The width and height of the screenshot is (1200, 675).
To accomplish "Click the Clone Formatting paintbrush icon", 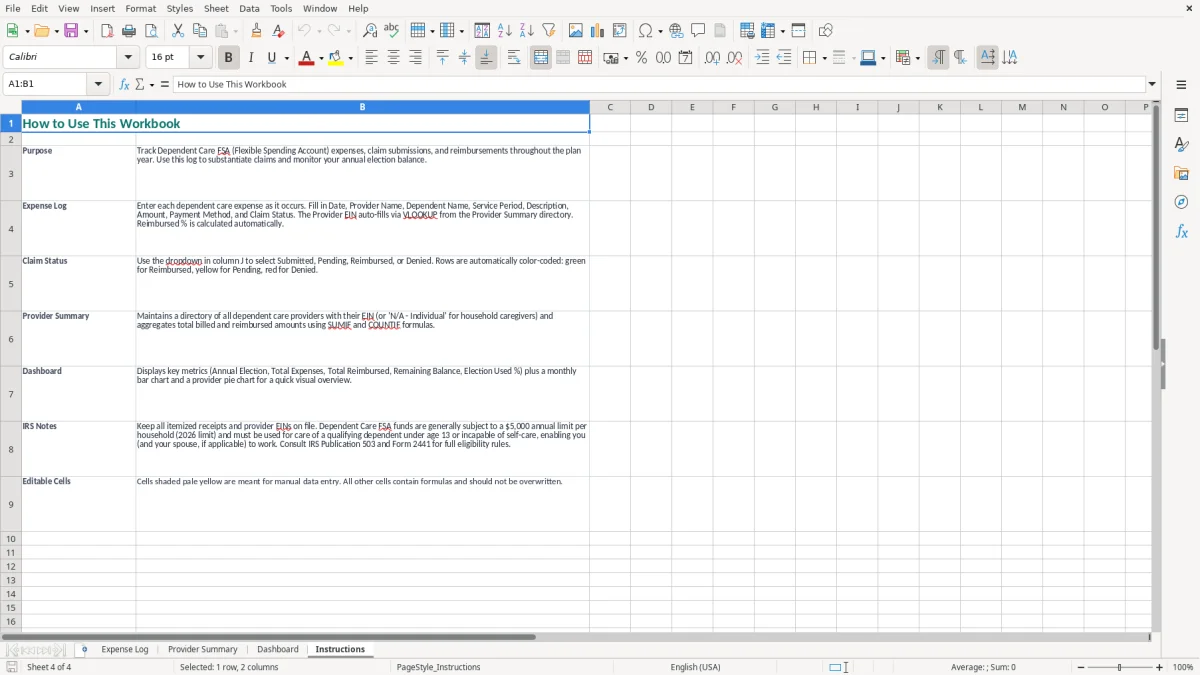I will point(257,31).
